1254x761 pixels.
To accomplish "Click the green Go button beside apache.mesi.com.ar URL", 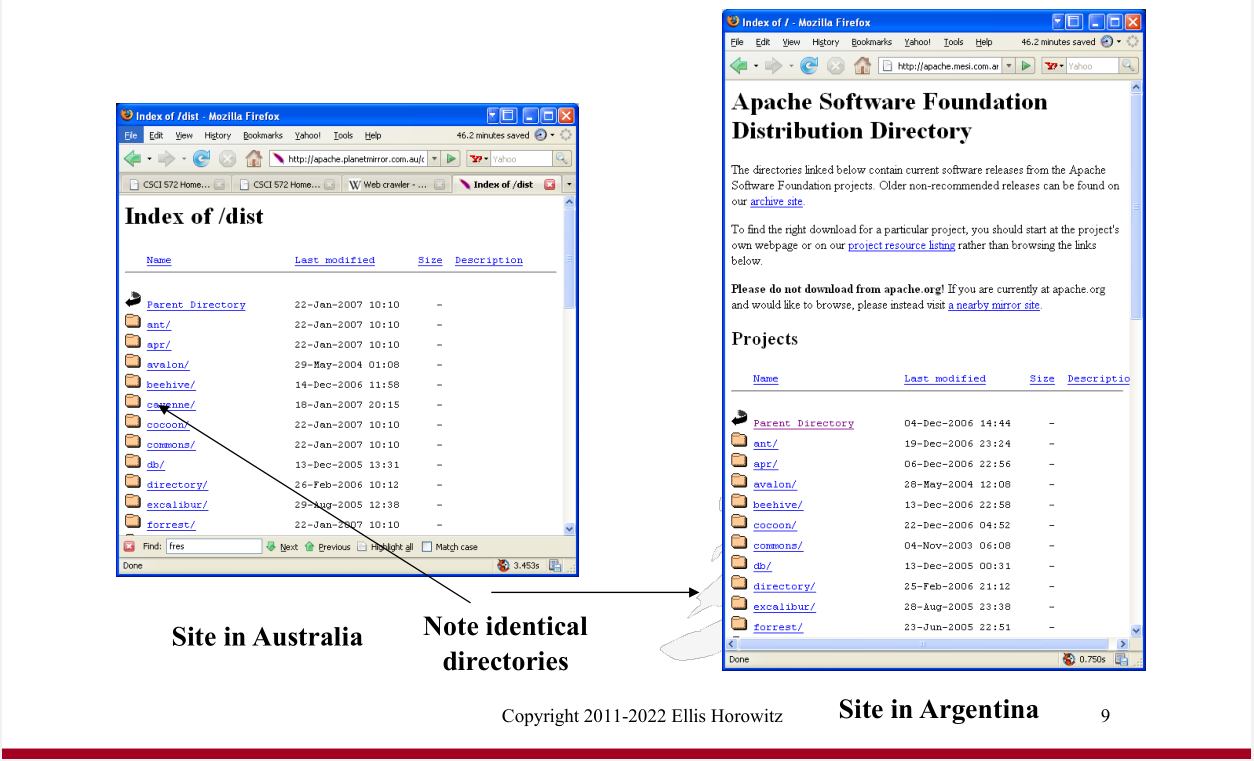I will click(1027, 66).
